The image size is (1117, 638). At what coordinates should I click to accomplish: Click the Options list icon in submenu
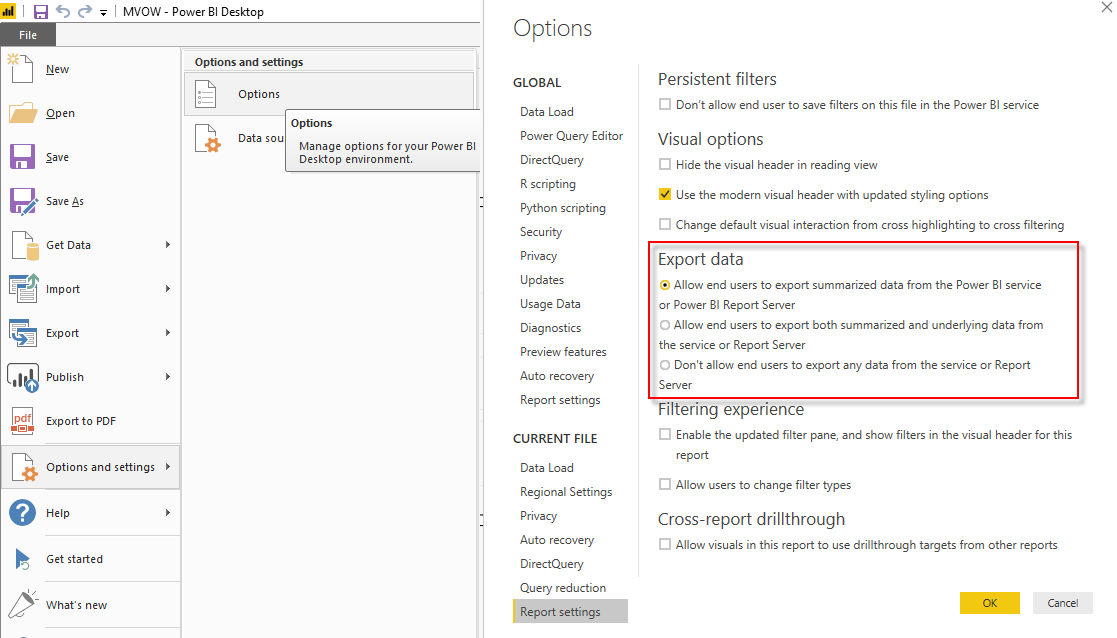click(x=206, y=94)
